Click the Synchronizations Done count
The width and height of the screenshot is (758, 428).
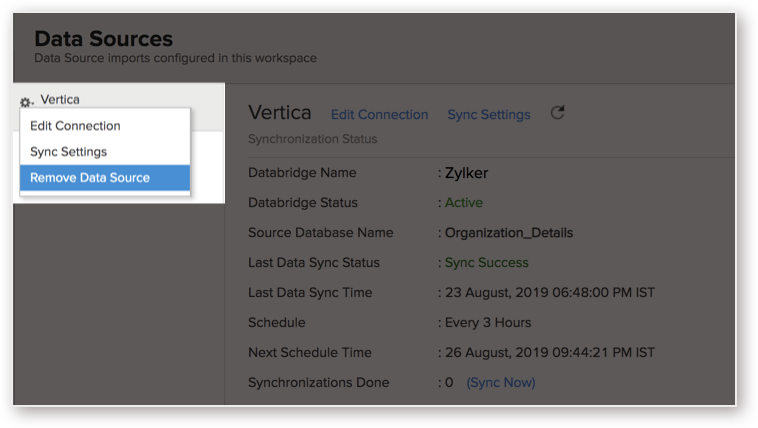(x=449, y=383)
